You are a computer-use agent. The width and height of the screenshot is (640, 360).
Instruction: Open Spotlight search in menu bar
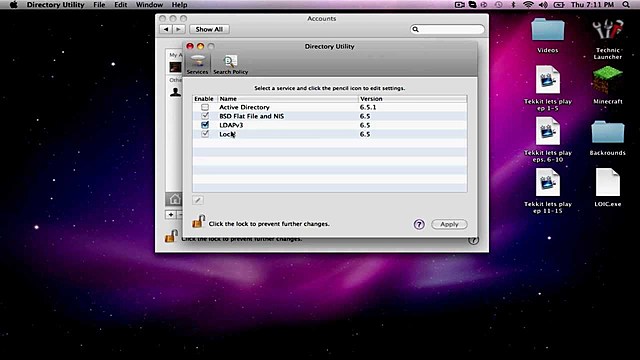click(626, 5)
